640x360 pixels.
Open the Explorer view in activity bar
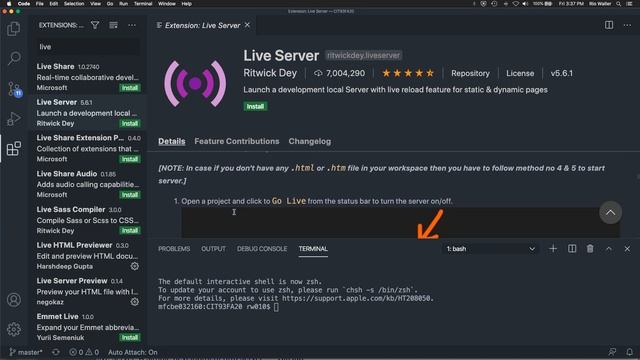13,29
